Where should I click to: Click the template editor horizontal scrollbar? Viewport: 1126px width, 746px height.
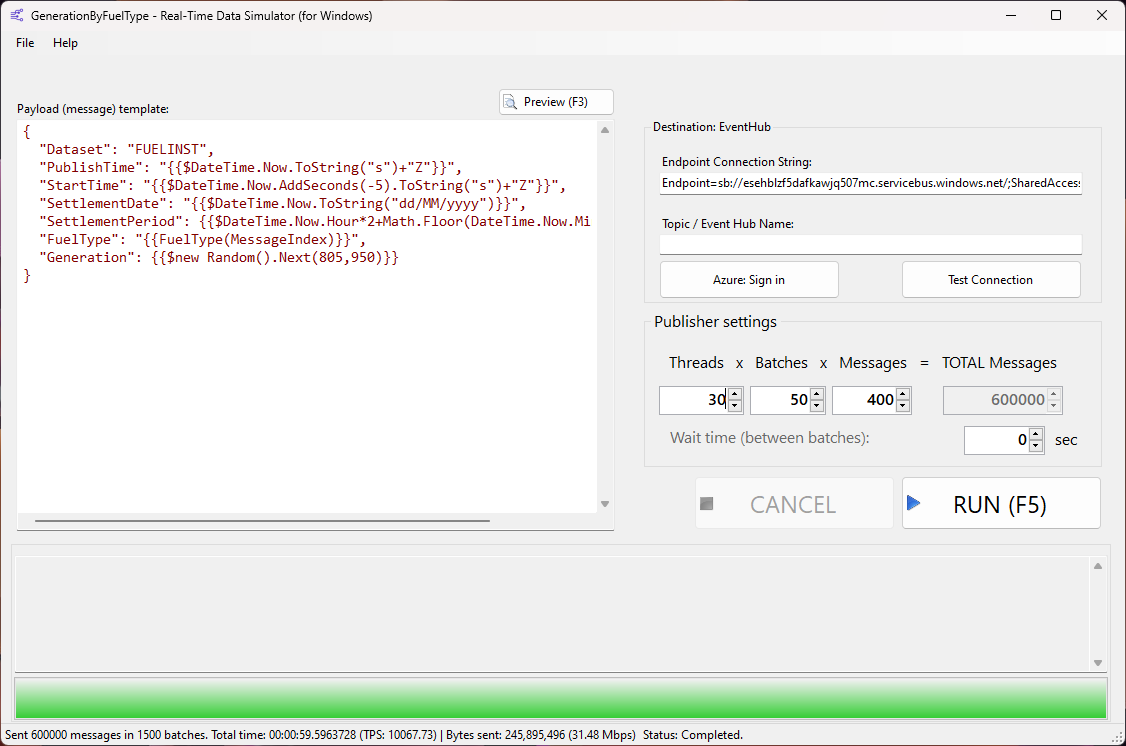(262, 521)
